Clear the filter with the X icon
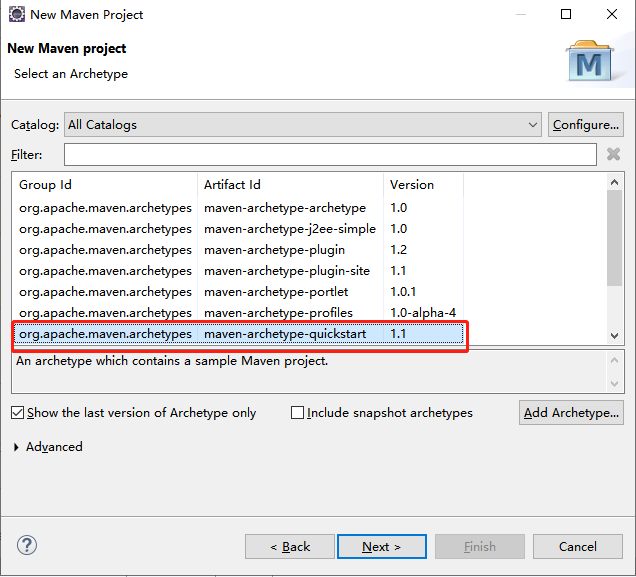The image size is (636, 577). point(613,154)
